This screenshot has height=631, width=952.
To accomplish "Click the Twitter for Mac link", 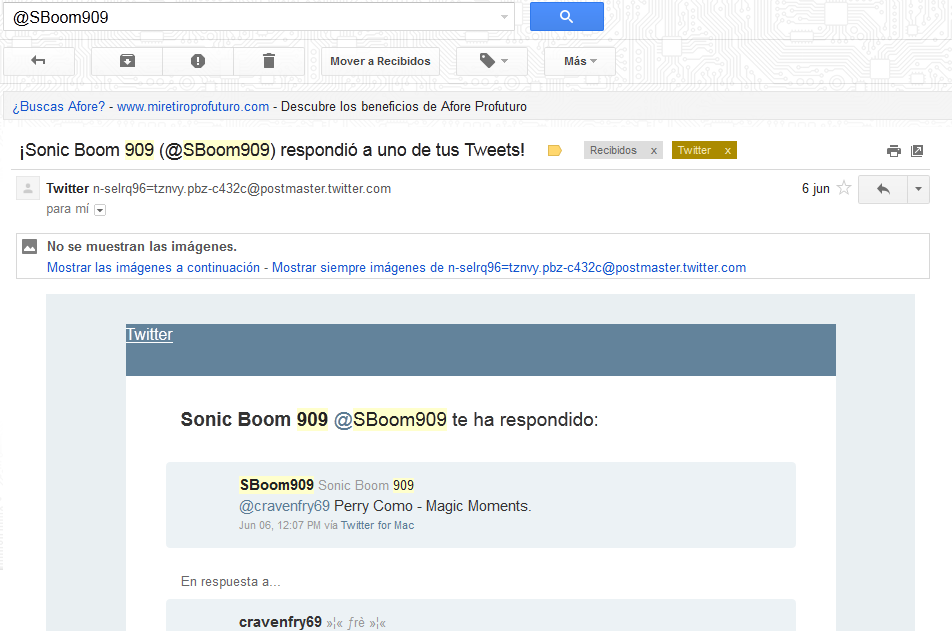I will click(378, 525).
